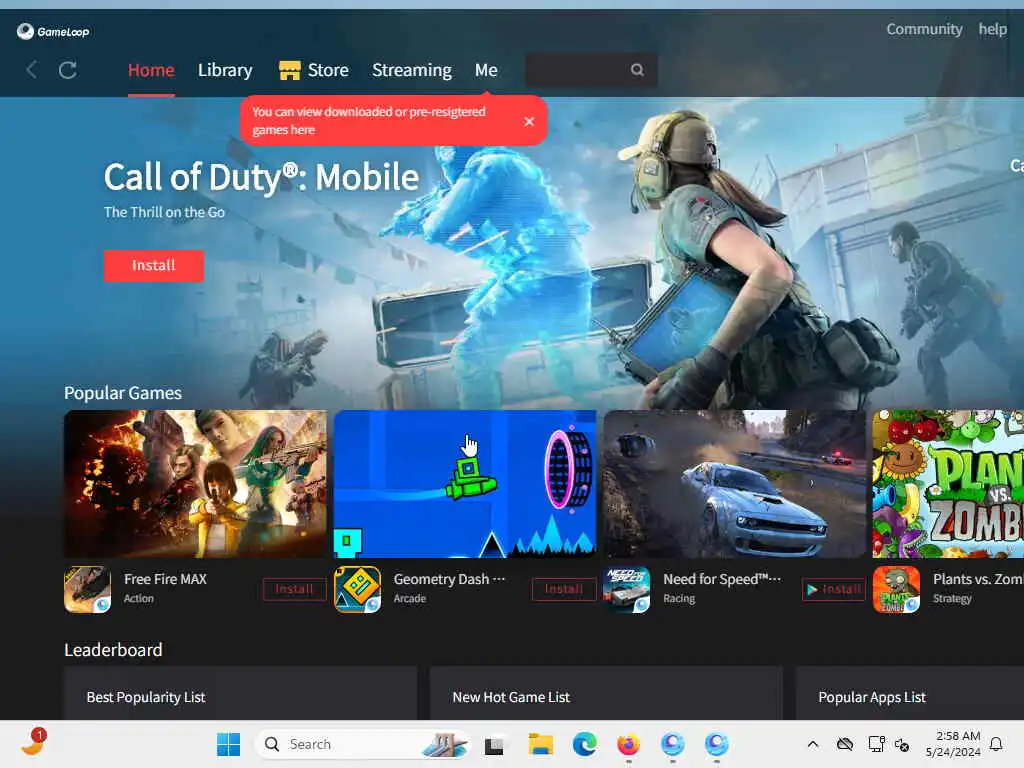Open Task View in the taskbar
The width and height of the screenshot is (1024, 768).
[494, 744]
